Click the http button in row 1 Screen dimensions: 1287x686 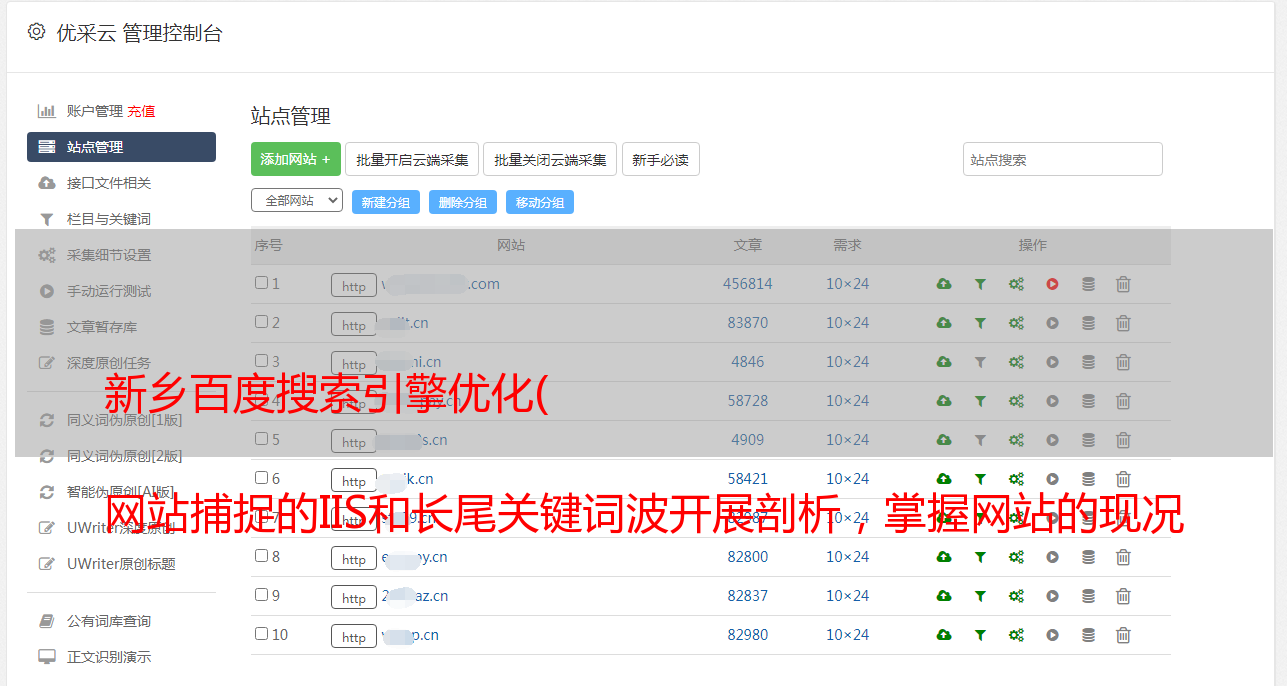354,286
